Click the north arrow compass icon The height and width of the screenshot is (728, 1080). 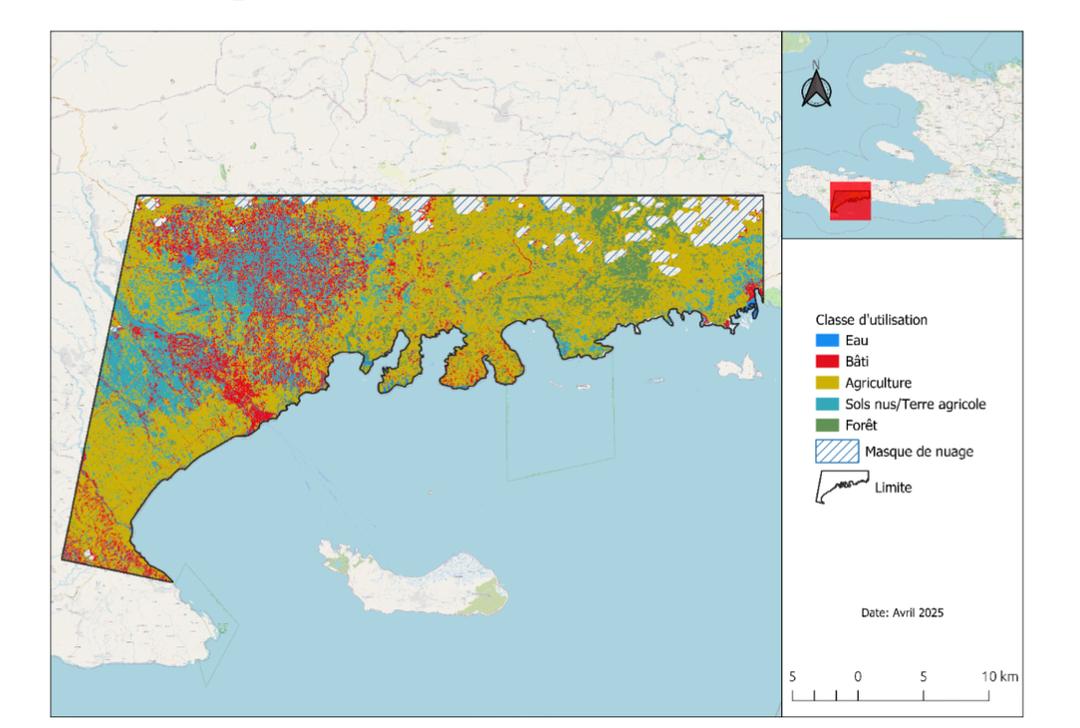pos(817,87)
